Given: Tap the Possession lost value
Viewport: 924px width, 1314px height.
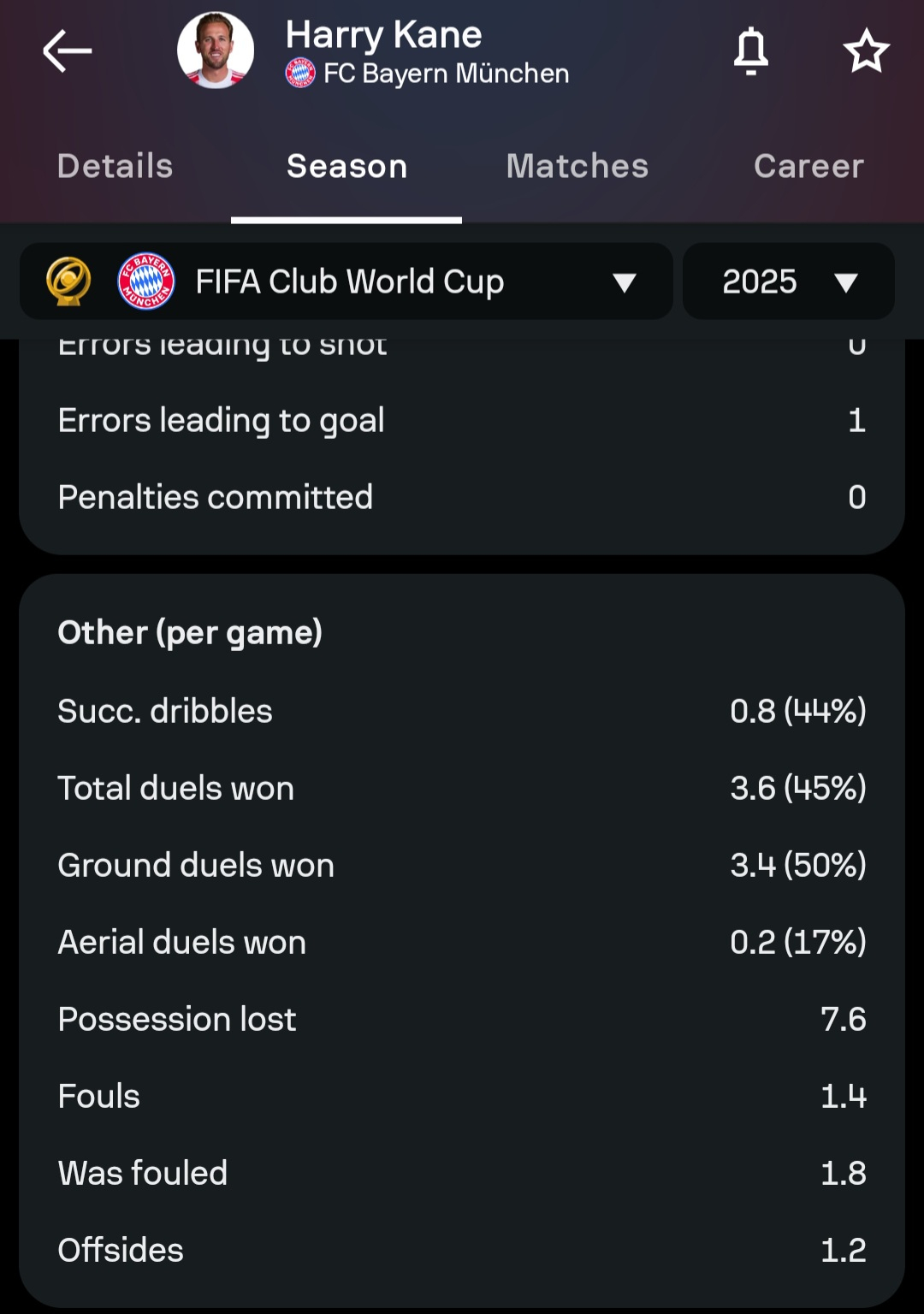Looking at the screenshot, I should [x=844, y=1019].
